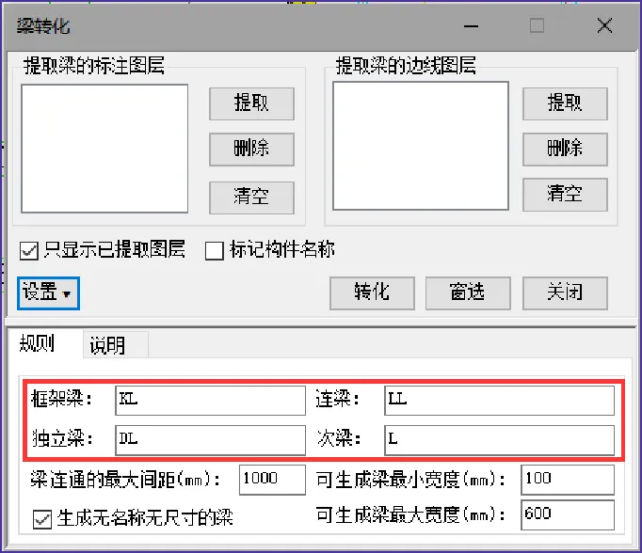Click the 关闭 button

(x=564, y=292)
